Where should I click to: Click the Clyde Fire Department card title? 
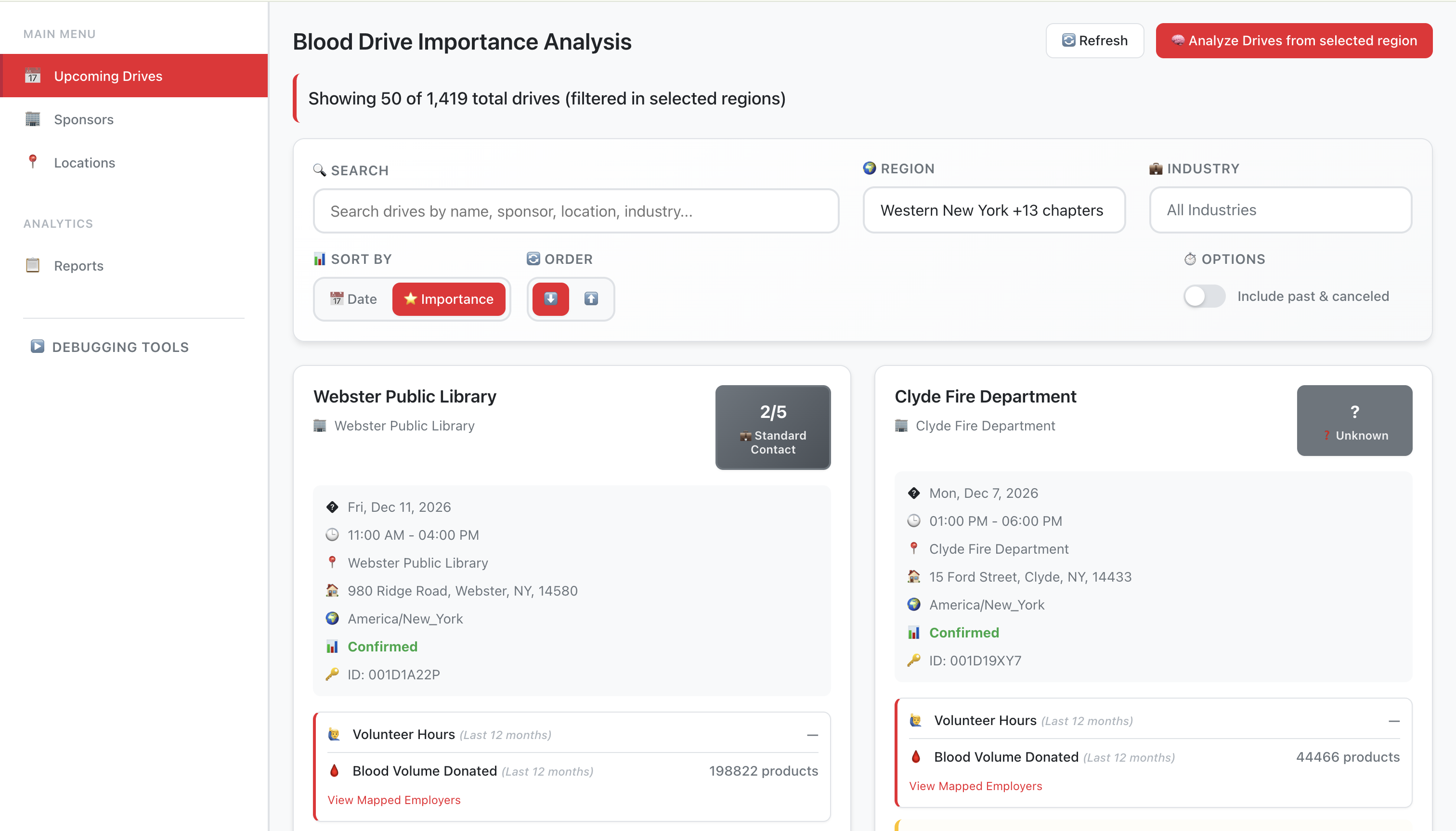tap(985, 396)
